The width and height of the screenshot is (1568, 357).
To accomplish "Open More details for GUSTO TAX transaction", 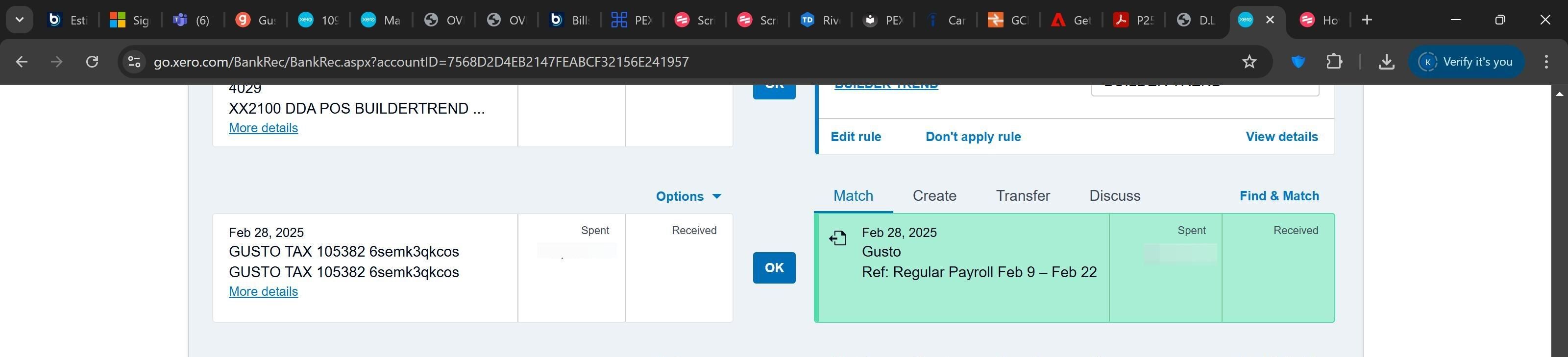I will pyautogui.click(x=263, y=291).
